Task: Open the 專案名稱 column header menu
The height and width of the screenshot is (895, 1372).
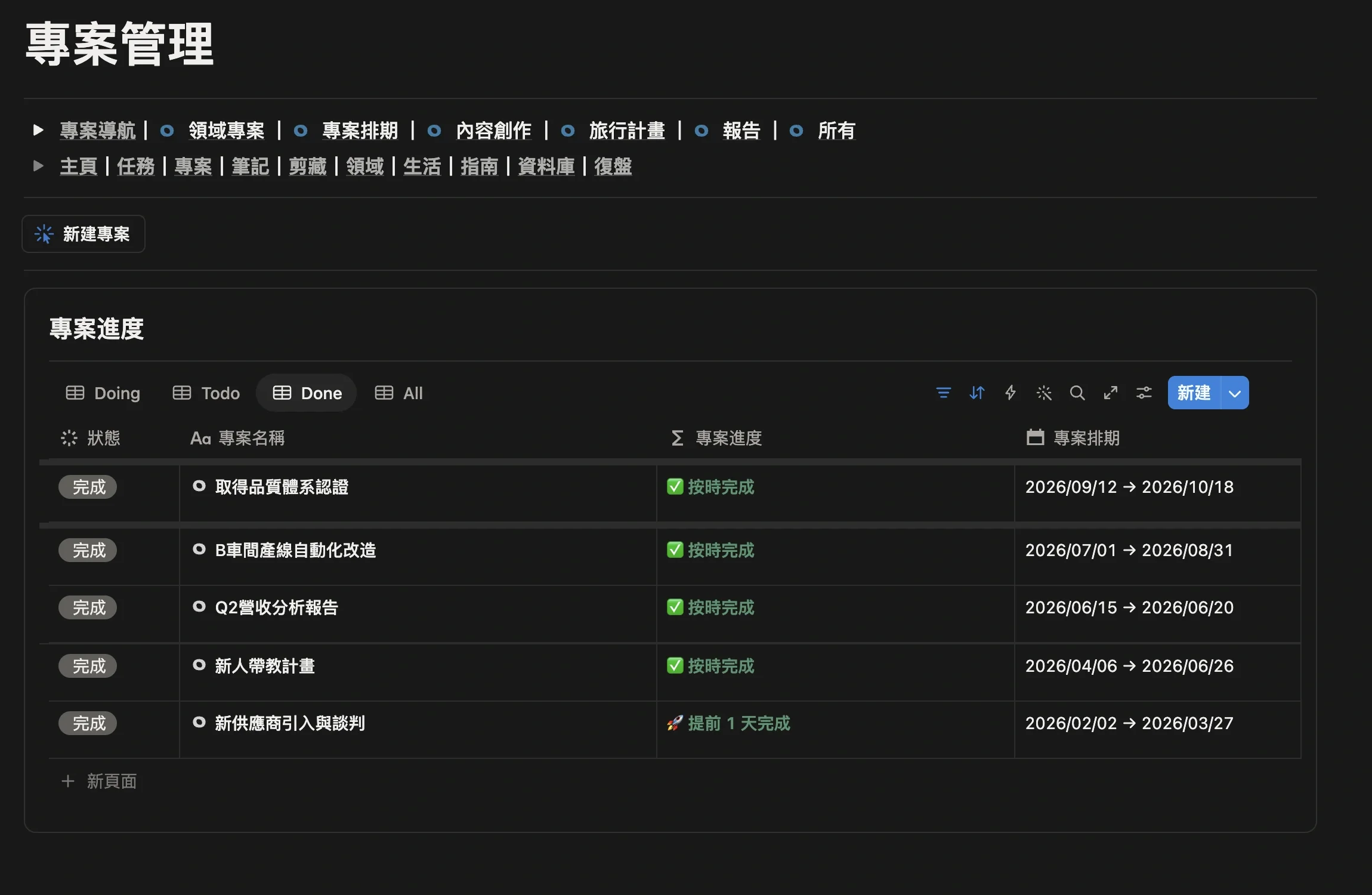Action: click(x=237, y=438)
